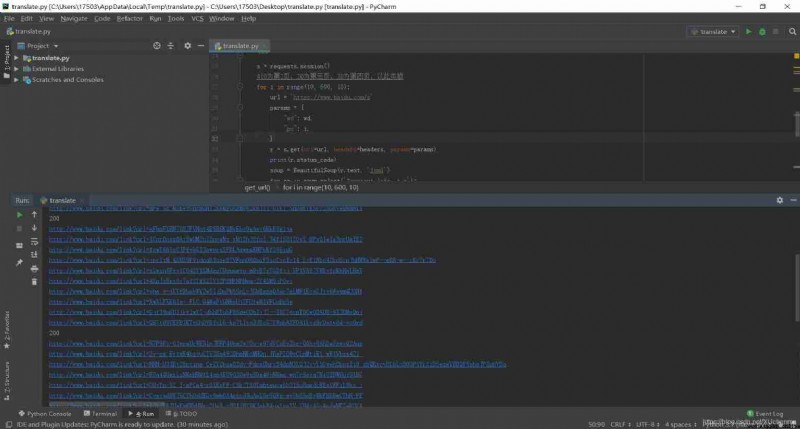Click the baidu URL string in code
This screenshot has height=429, width=800.
pyautogui.click(x=331, y=97)
